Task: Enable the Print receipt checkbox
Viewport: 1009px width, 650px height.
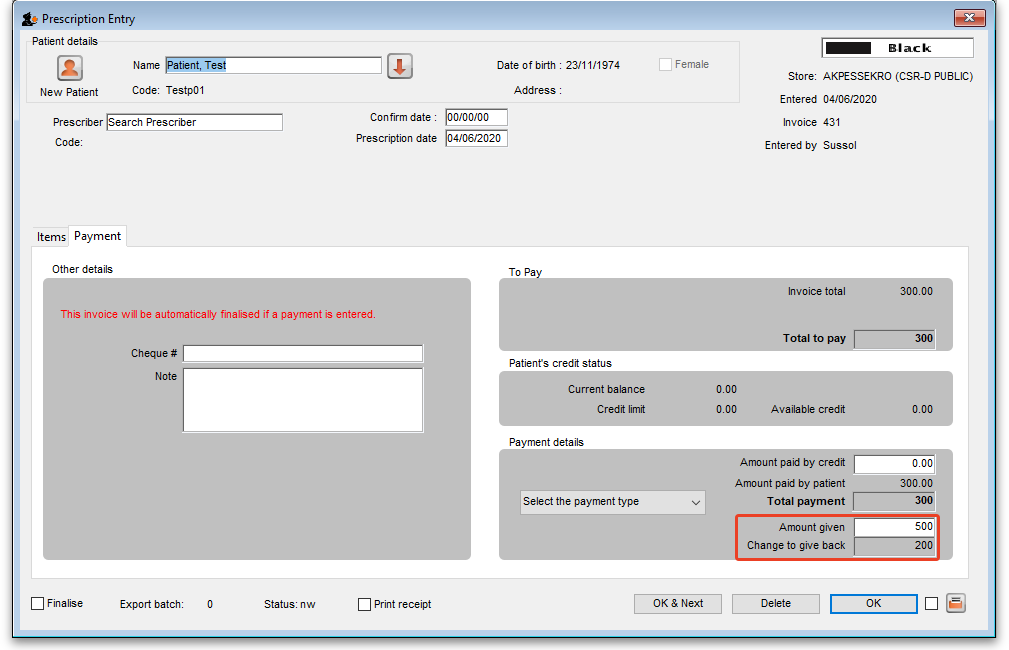Action: click(365, 604)
